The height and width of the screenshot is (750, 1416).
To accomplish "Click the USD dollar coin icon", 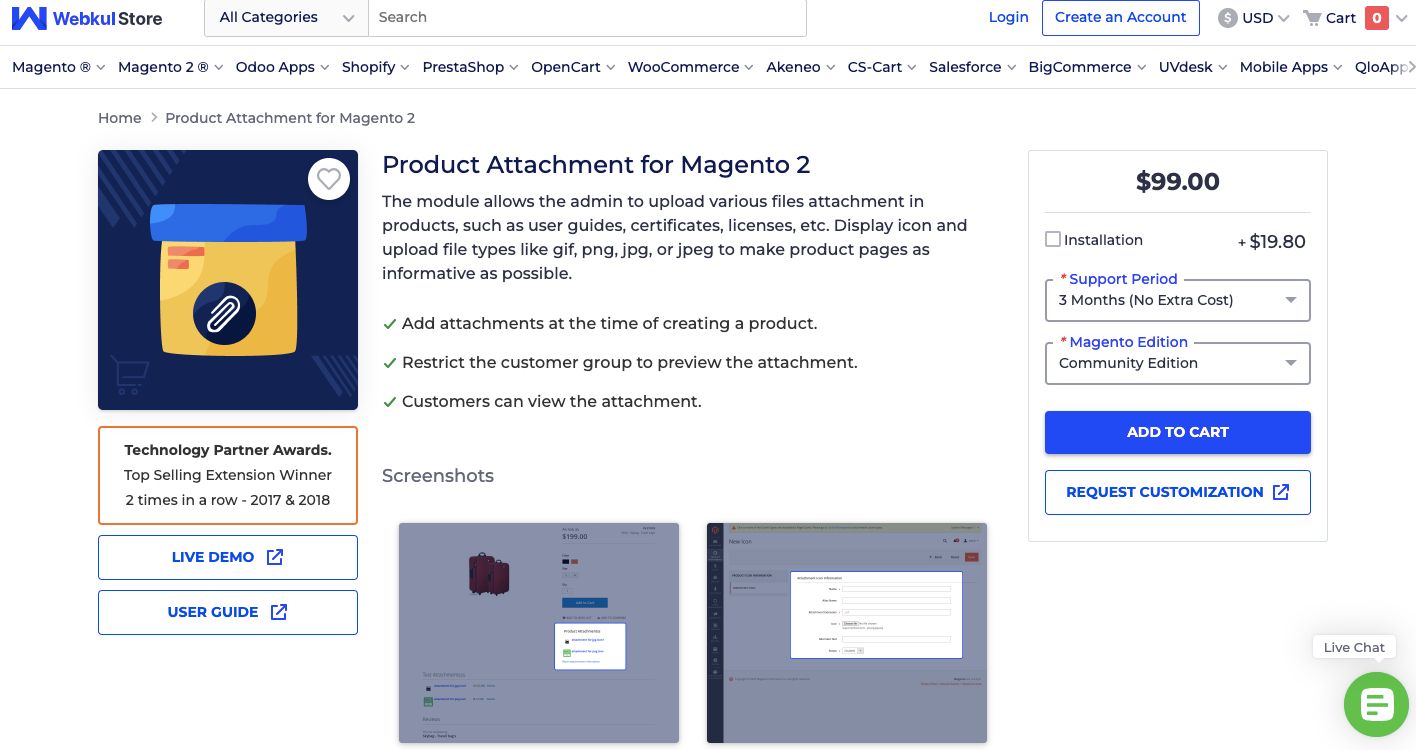I will 1225,17.
